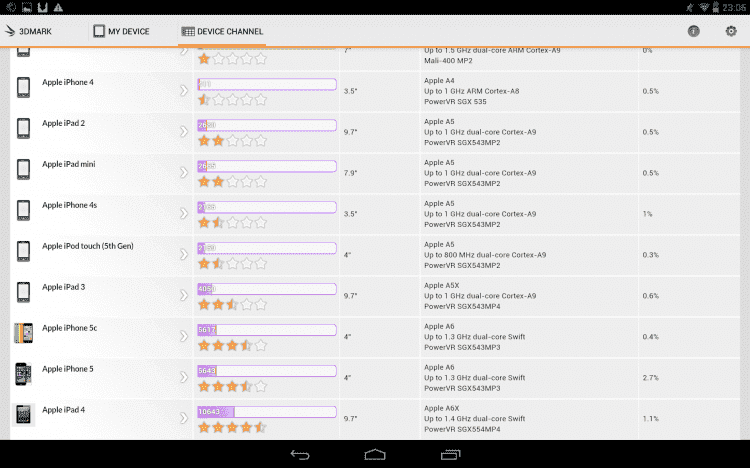Screen dimensions: 750x468
Task: Switch to the MY DEVICE tab
Action: (x=121, y=32)
